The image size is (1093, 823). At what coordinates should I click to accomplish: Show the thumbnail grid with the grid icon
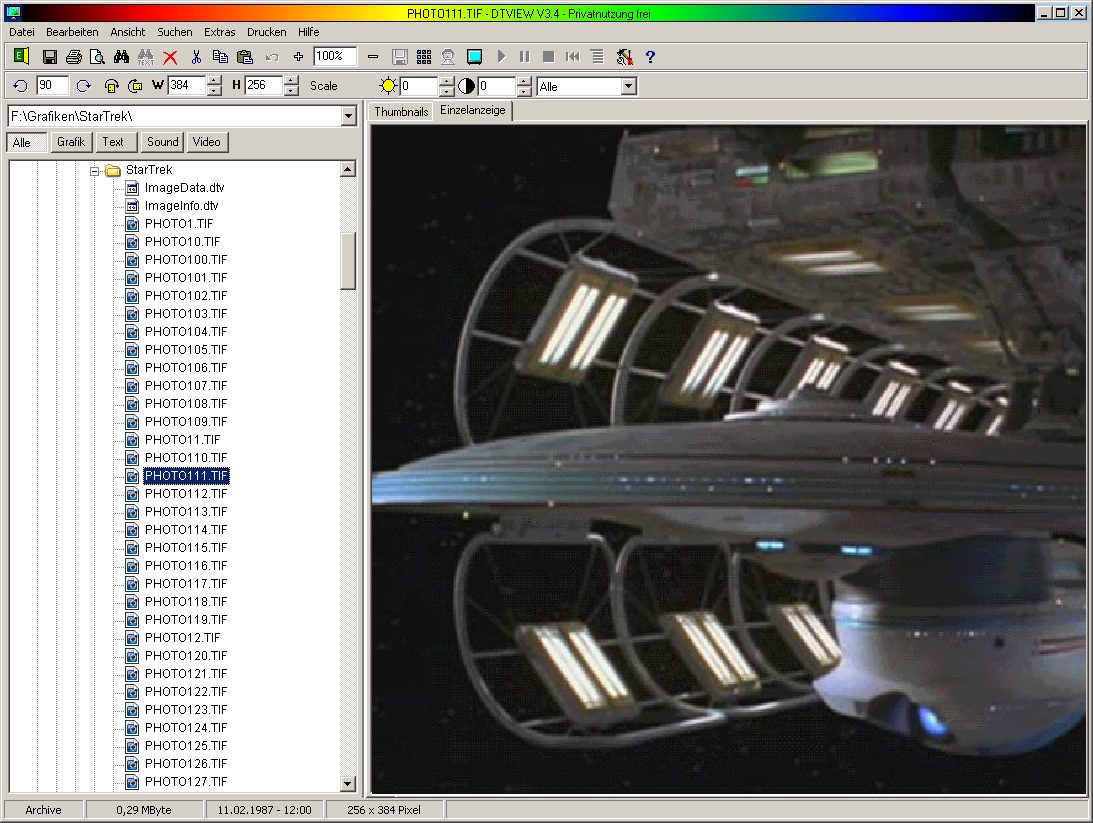coord(424,57)
